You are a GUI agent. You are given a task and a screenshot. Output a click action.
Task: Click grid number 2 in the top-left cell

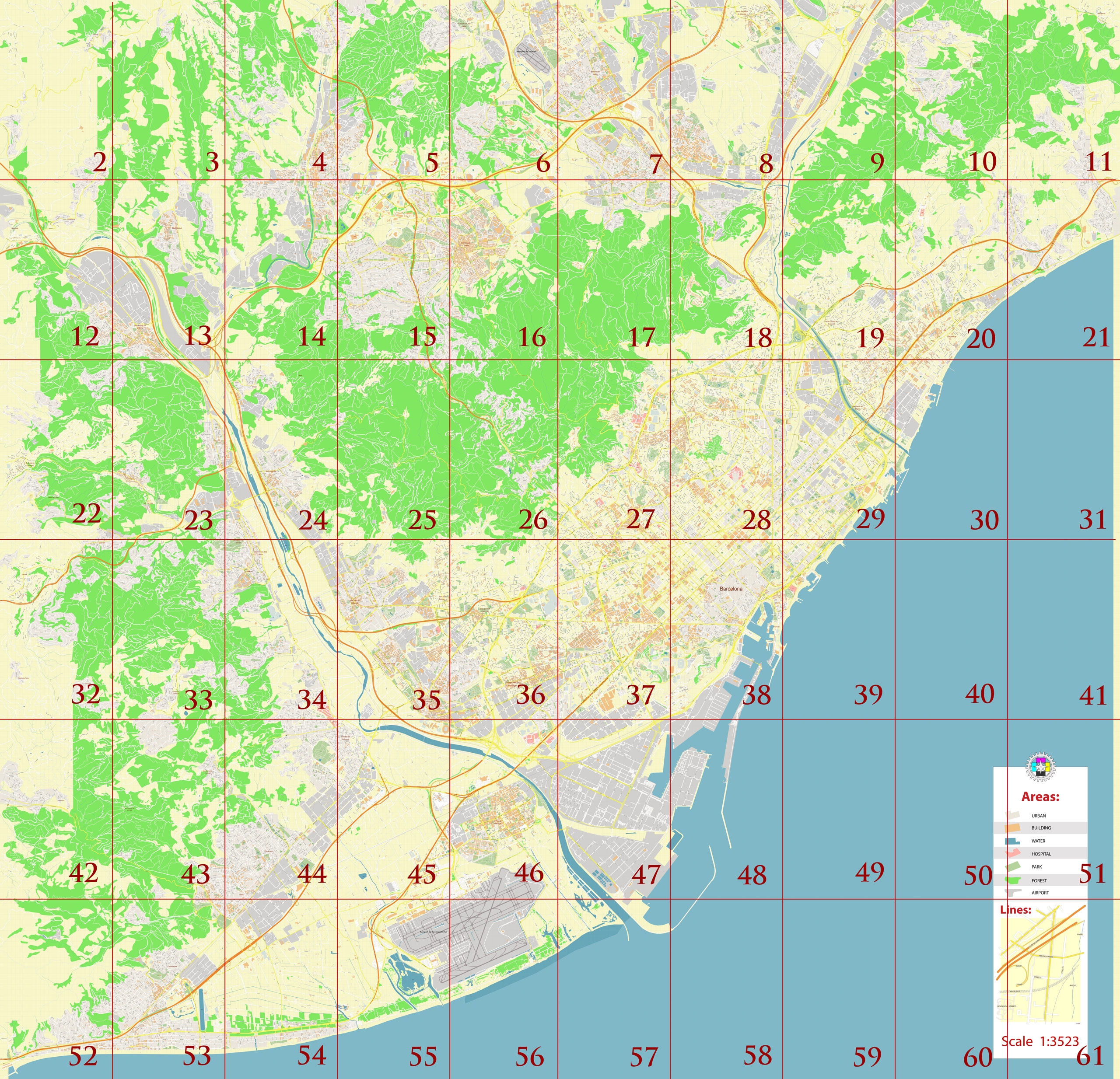pos(99,163)
